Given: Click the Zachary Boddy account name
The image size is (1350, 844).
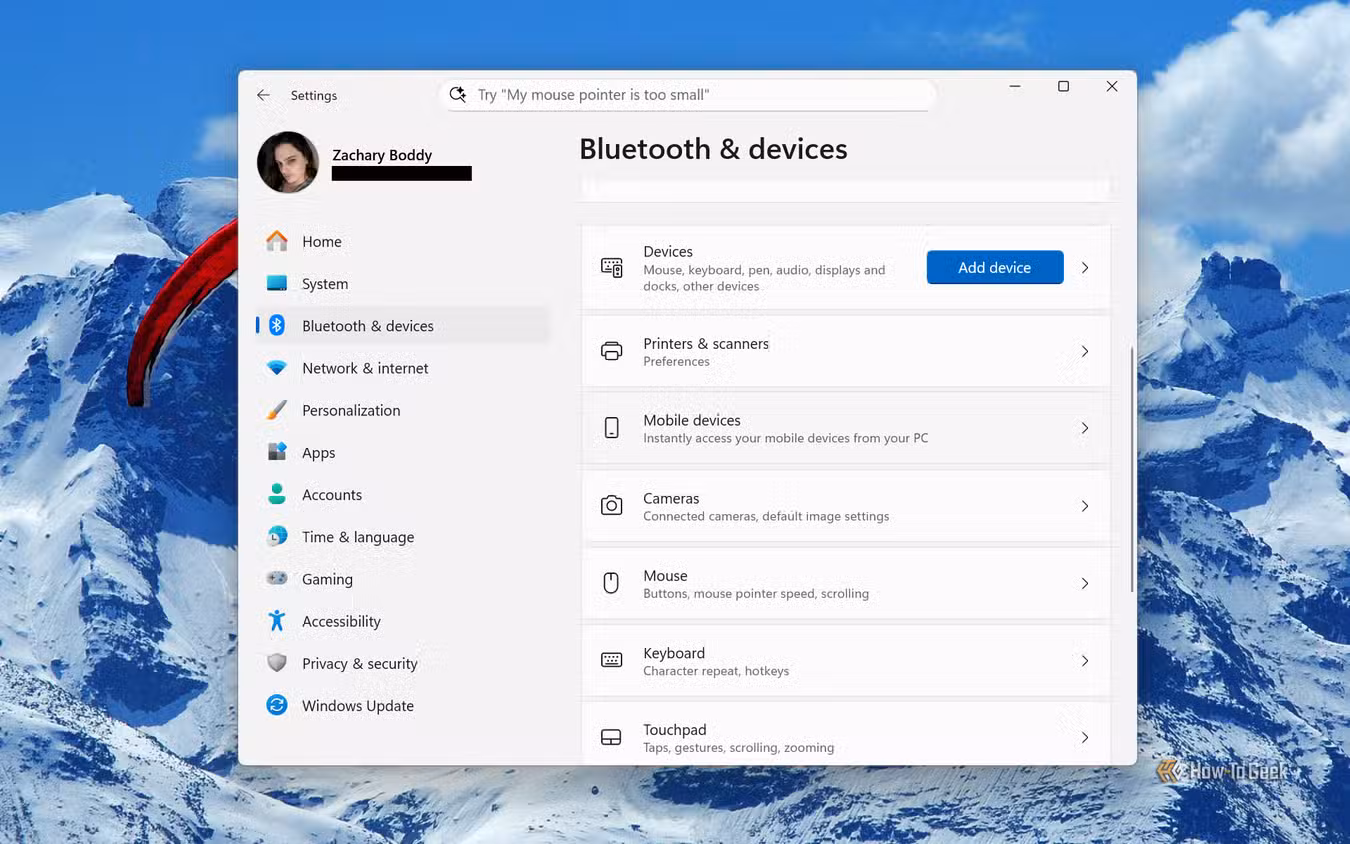Looking at the screenshot, I should point(382,155).
